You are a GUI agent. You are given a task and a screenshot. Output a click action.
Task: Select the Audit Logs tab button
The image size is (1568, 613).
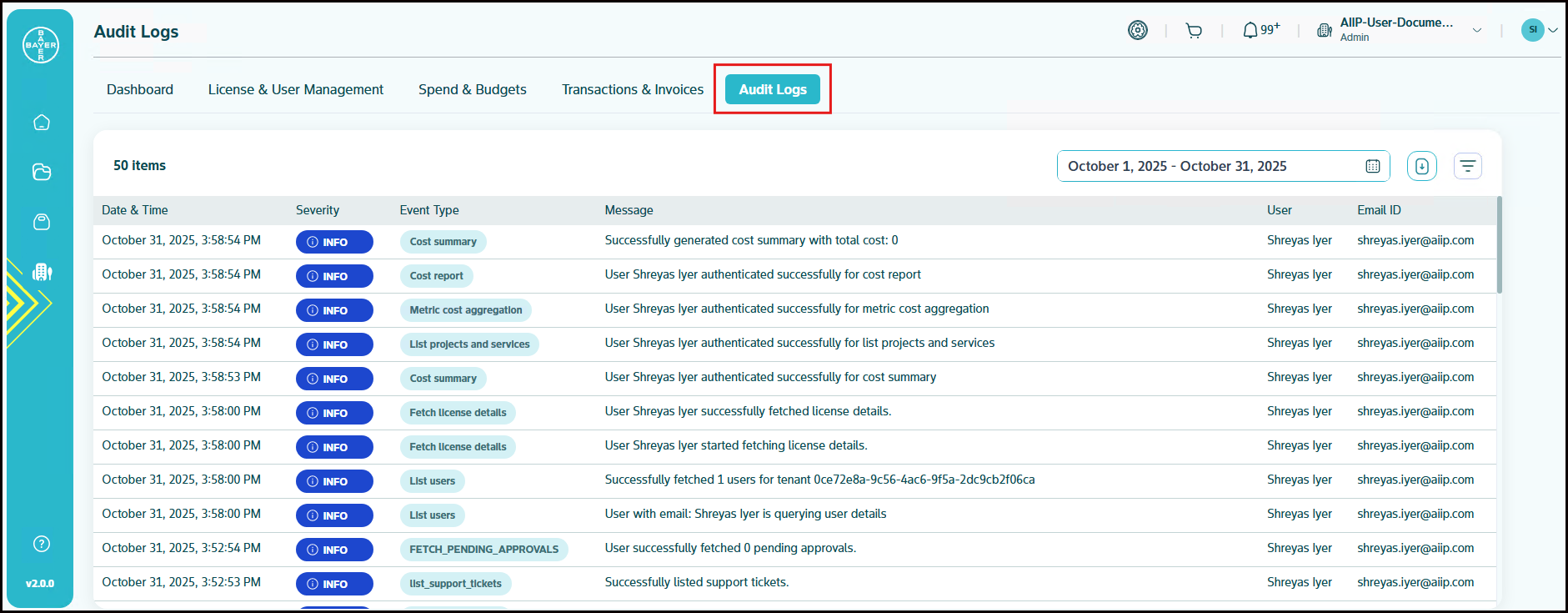coord(772,89)
